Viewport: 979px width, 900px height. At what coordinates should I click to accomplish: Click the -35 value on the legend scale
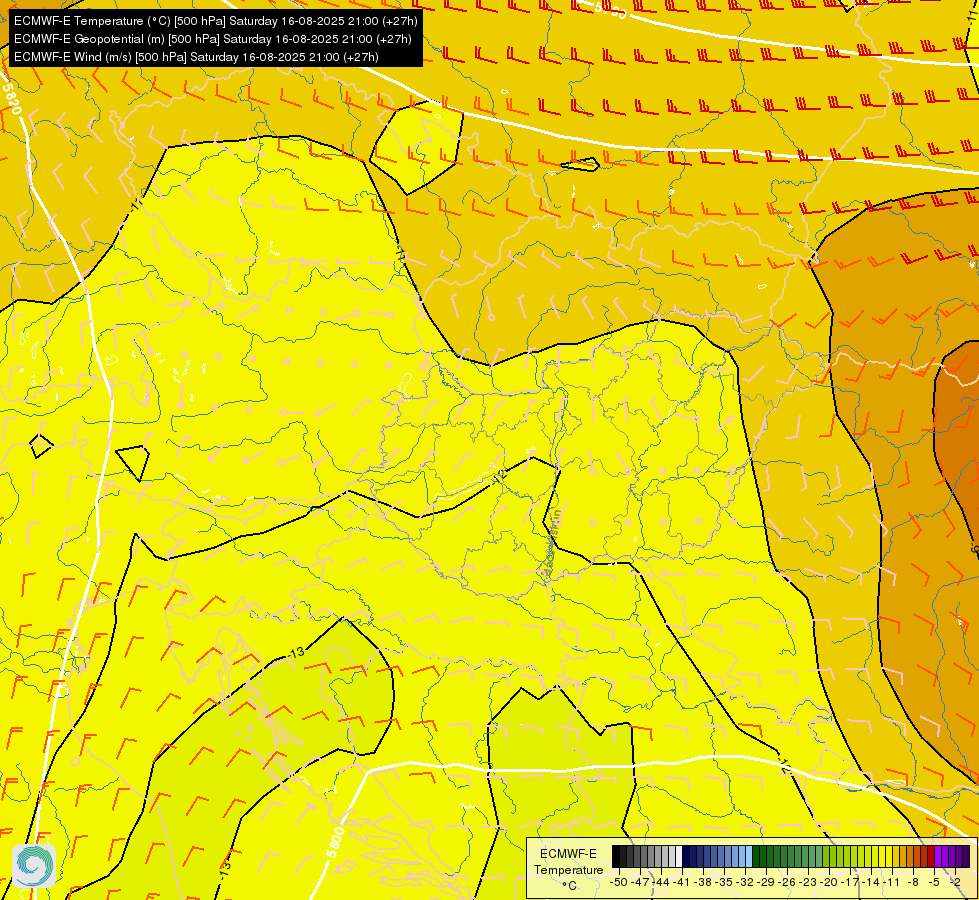click(724, 882)
